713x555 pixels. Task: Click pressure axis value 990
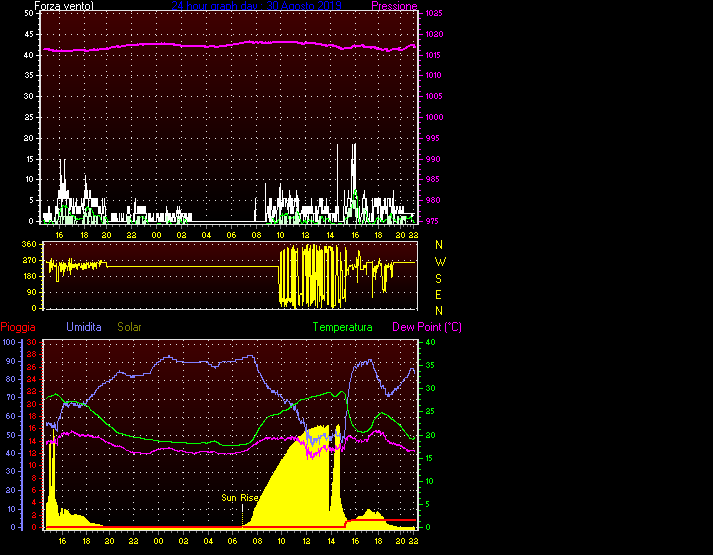tap(432, 159)
